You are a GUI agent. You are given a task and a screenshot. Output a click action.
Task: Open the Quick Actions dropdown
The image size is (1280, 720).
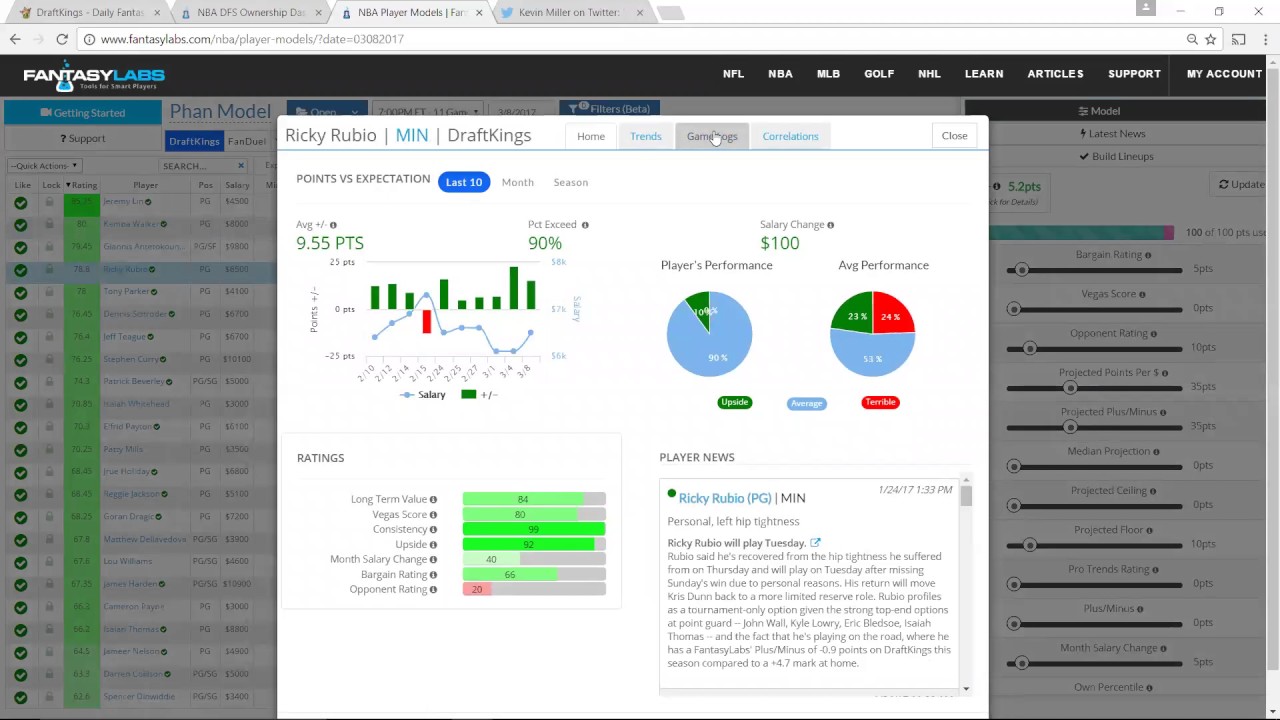[x=44, y=166]
